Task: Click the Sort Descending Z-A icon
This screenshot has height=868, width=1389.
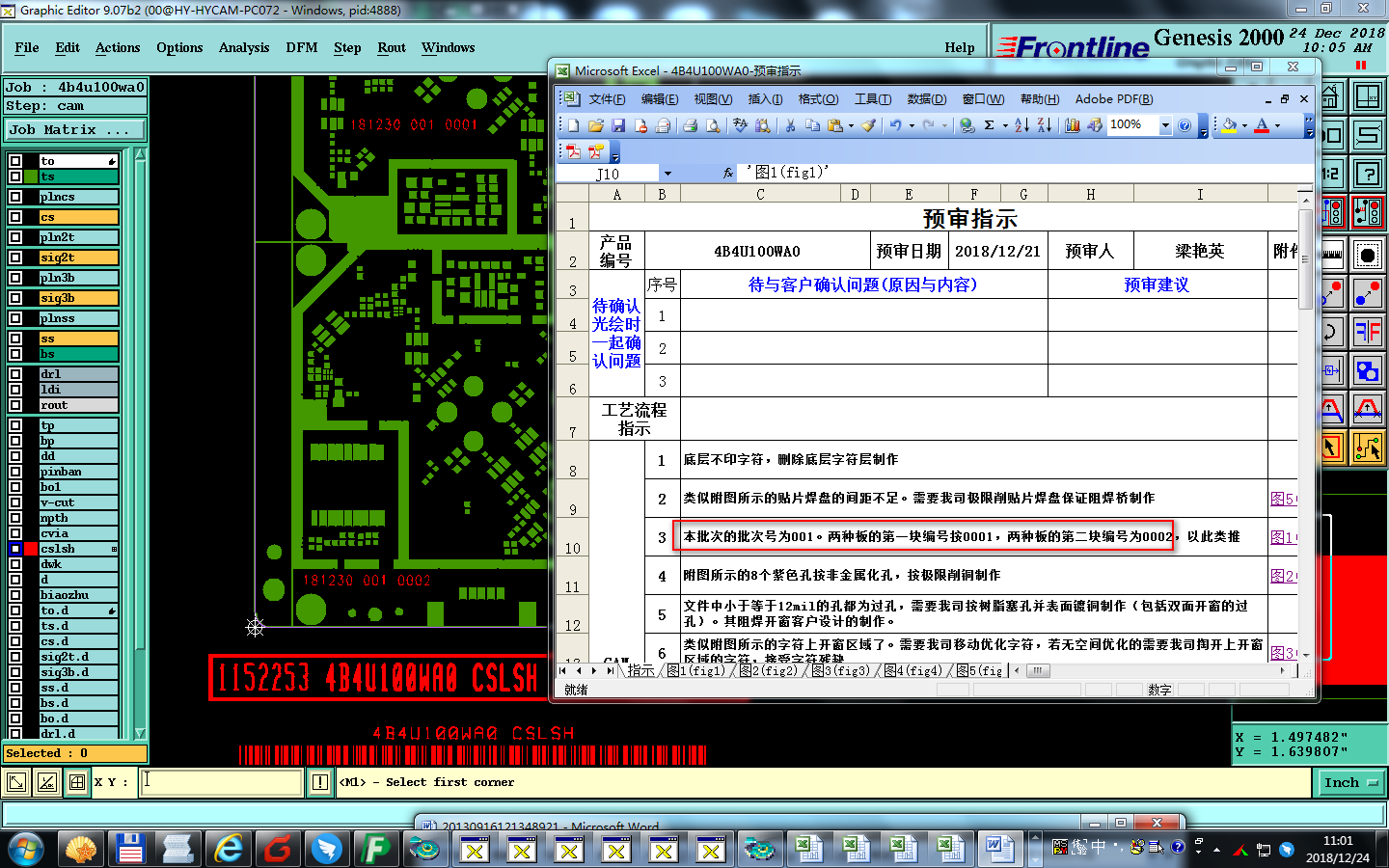Action: 1045,125
